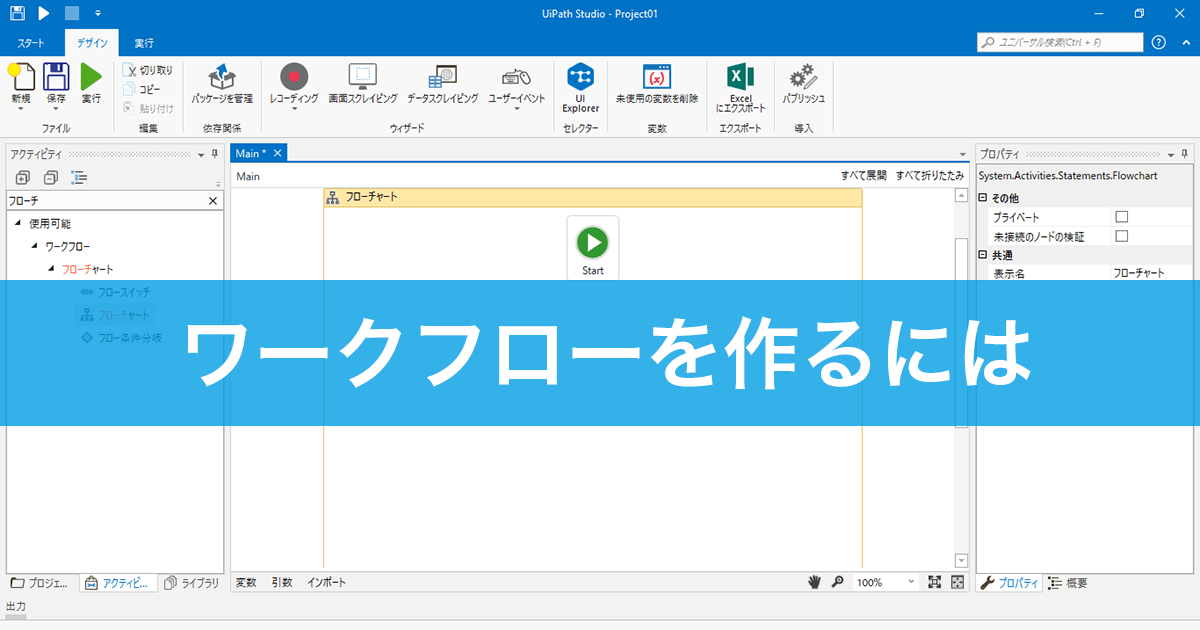Click コピー copy button
1200x630 pixels.
[141, 89]
